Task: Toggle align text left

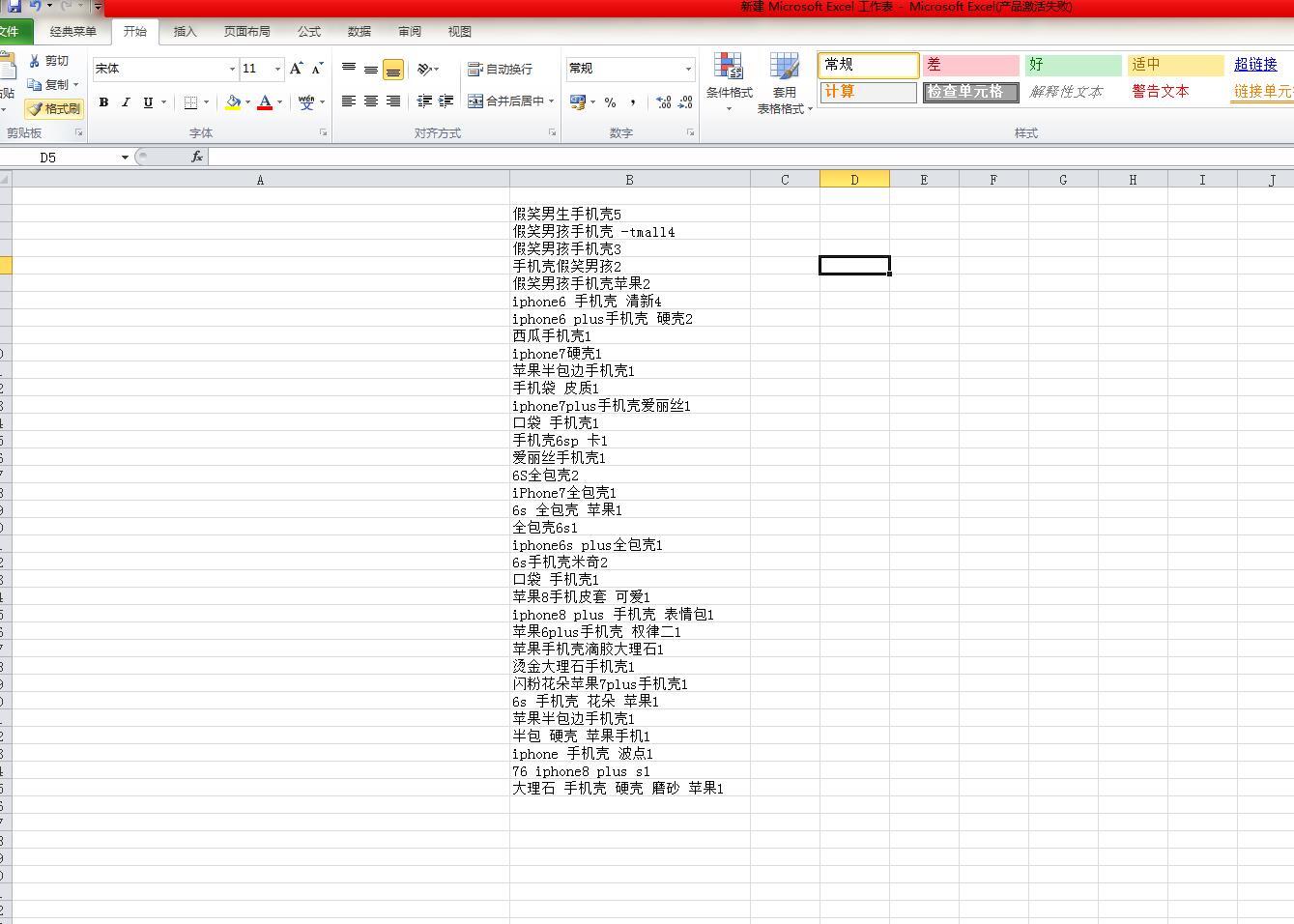Action: pos(349,101)
